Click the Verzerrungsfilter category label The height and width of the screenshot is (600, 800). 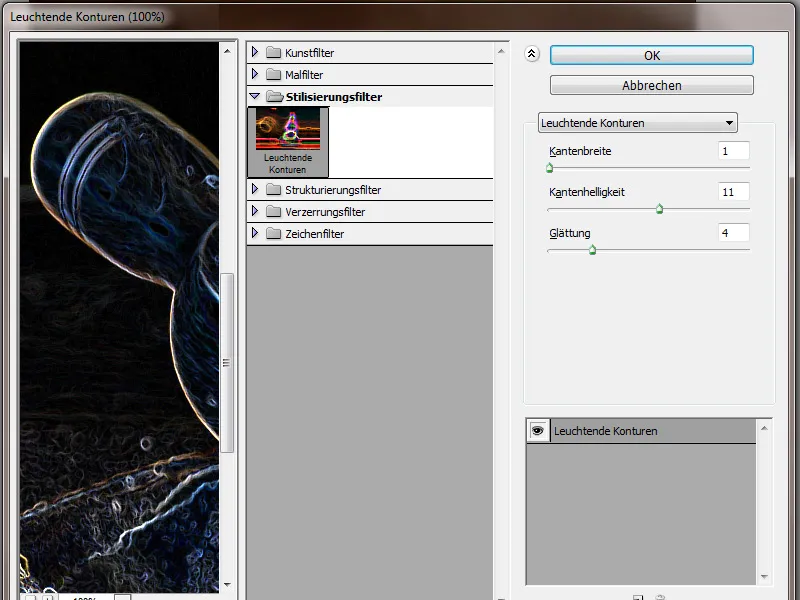pyautogui.click(x=325, y=212)
